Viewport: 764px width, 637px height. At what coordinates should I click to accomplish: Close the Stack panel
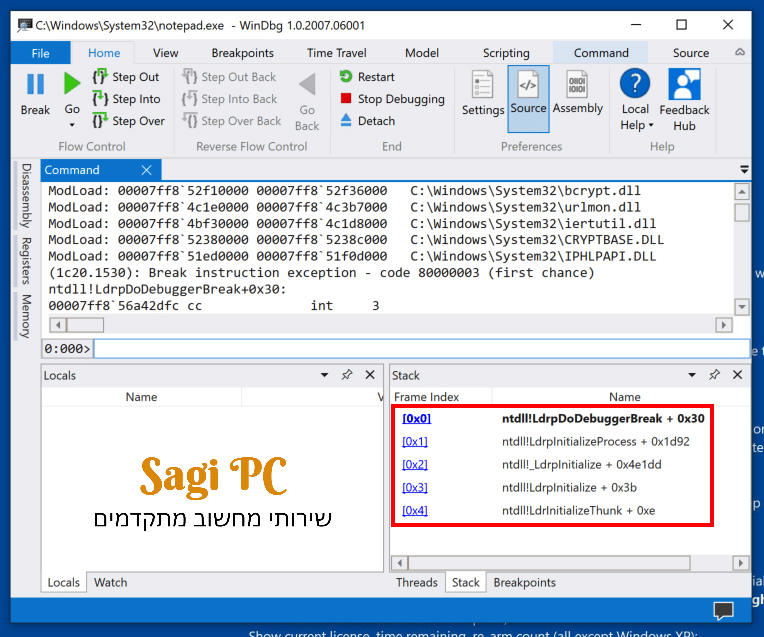pyautogui.click(x=737, y=375)
